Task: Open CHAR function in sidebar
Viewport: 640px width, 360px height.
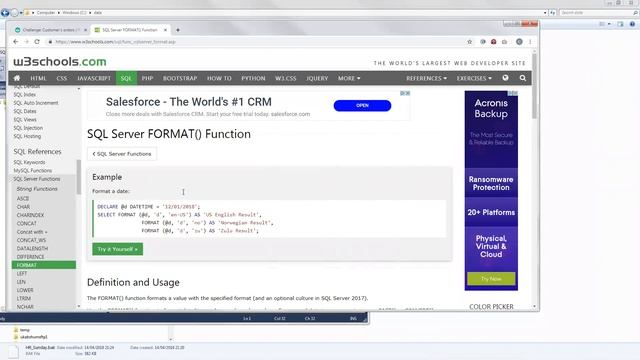Action: pos(23,207)
